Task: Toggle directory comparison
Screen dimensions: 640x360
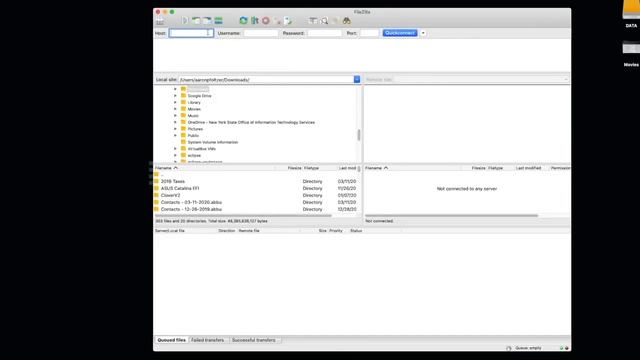Action: click(x=324, y=21)
